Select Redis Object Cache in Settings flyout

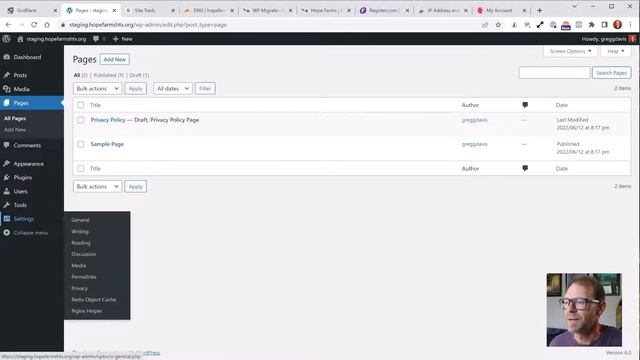tap(93, 300)
